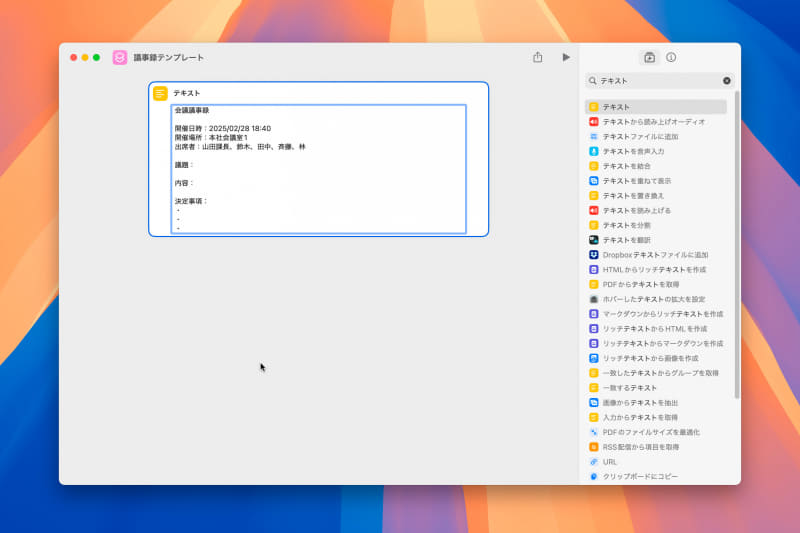Select the 入力からテキストを取得 action
Image resolution: width=800 pixels, height=533 pixels.
(x=656, y=417)
